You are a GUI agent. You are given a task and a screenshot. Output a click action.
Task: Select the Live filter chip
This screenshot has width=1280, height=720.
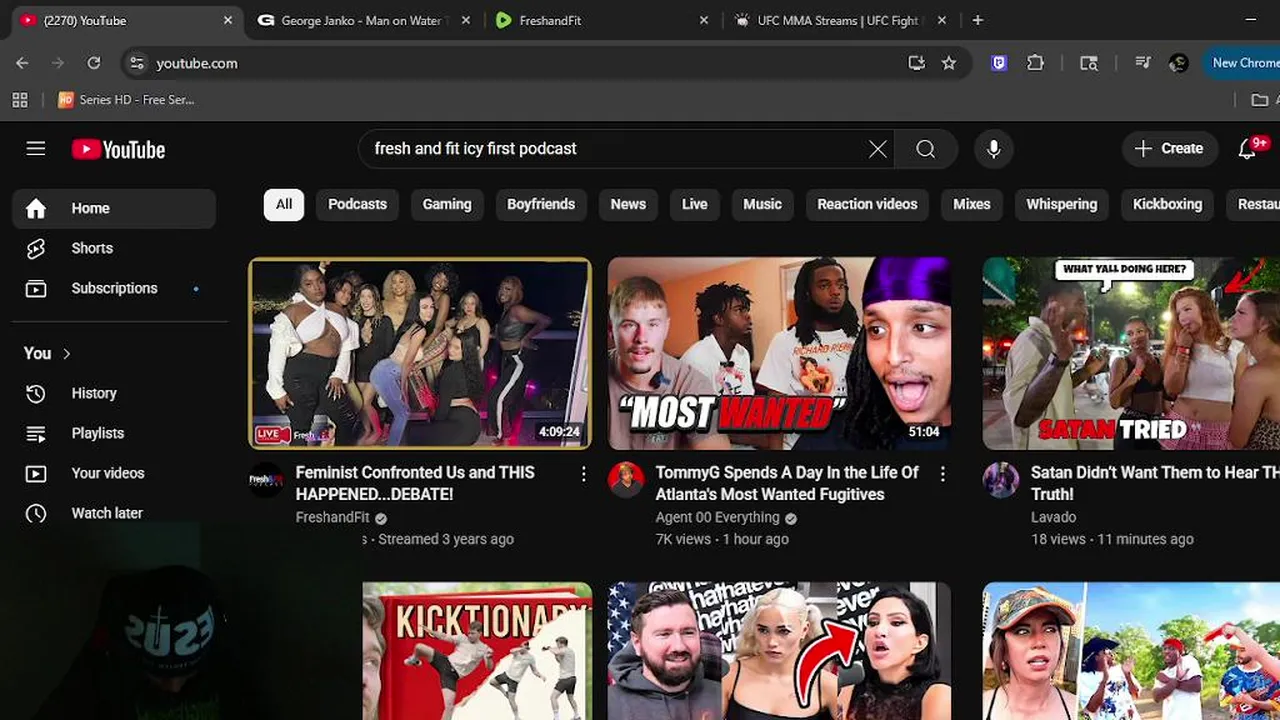coord(695,204)
